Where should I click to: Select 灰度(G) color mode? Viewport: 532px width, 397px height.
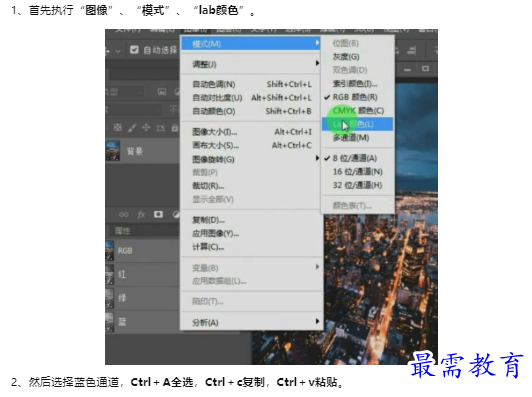[x=357, y=57]
